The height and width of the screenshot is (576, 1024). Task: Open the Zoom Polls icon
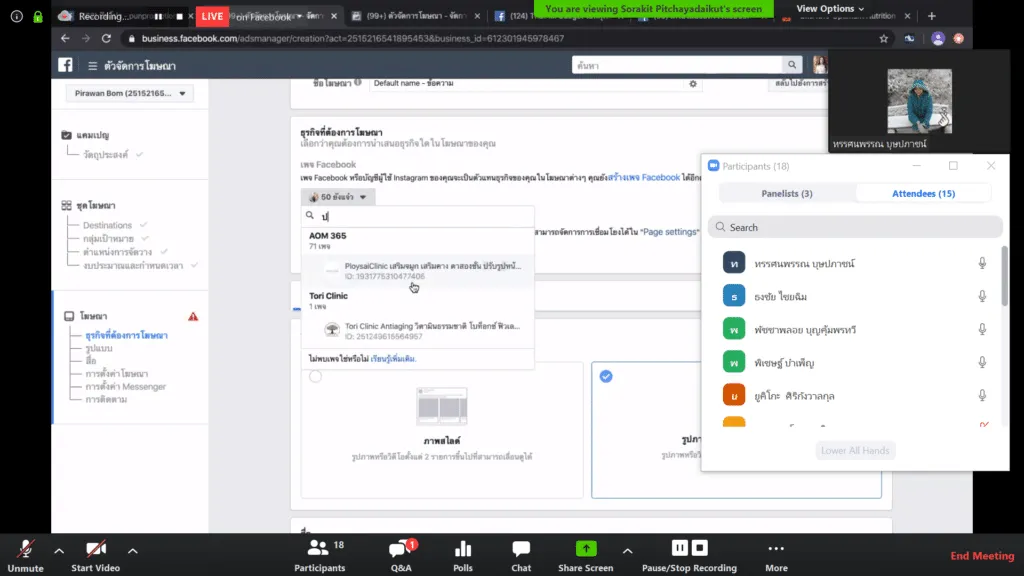pos(462,549)
